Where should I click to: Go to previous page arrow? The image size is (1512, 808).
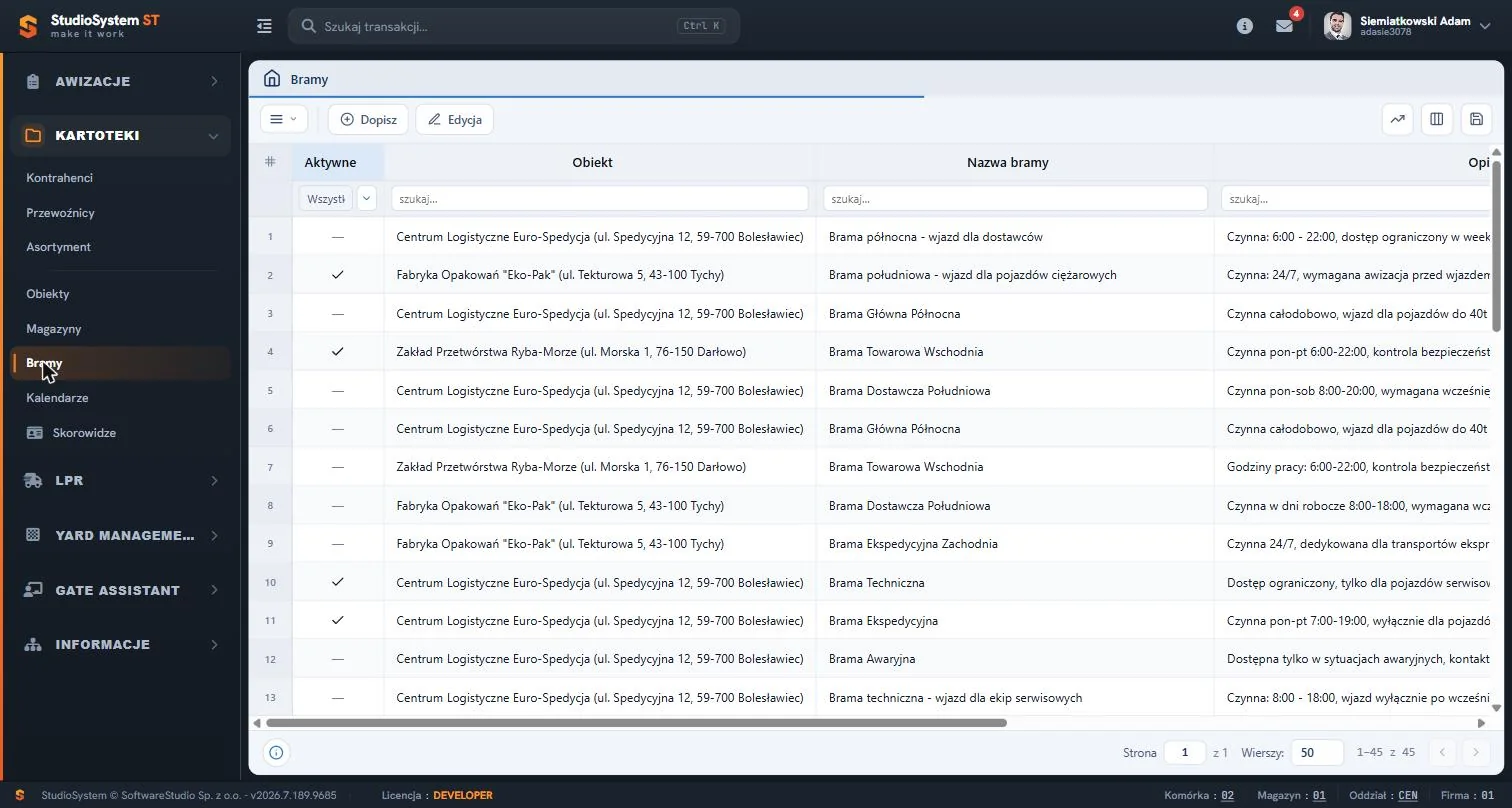tap(1442, 752)
